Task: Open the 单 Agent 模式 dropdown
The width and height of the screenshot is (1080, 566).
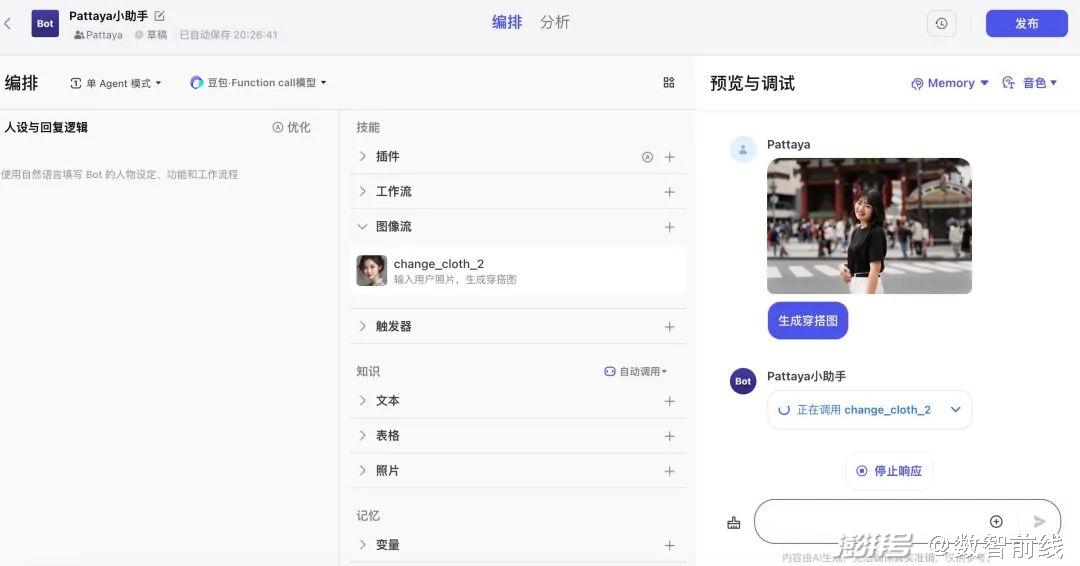Action: click(x=116, y=83)
